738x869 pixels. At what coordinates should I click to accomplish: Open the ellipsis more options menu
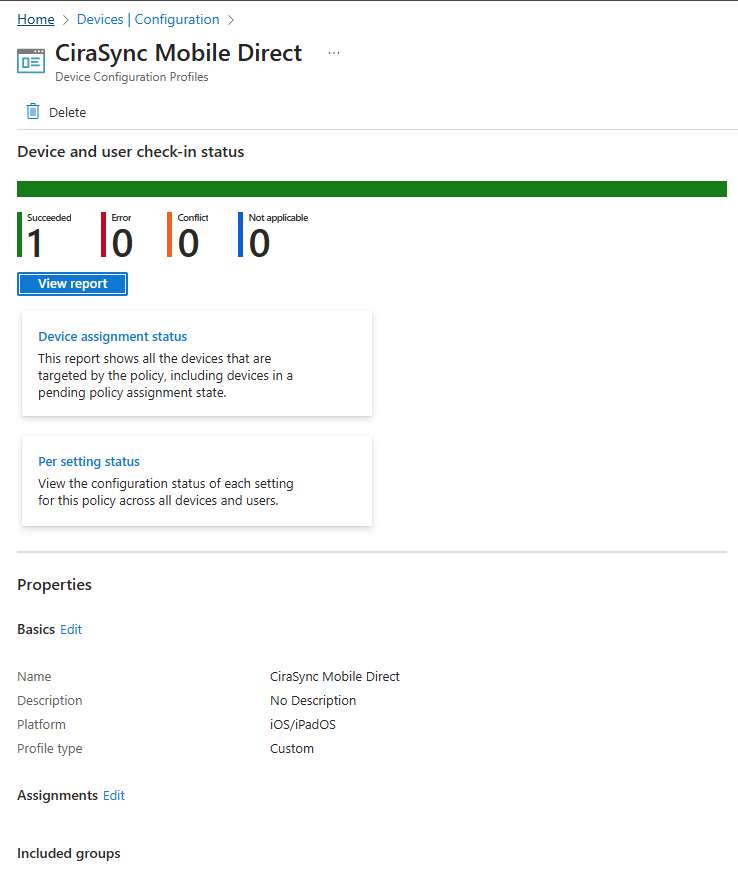click(334, 53)
